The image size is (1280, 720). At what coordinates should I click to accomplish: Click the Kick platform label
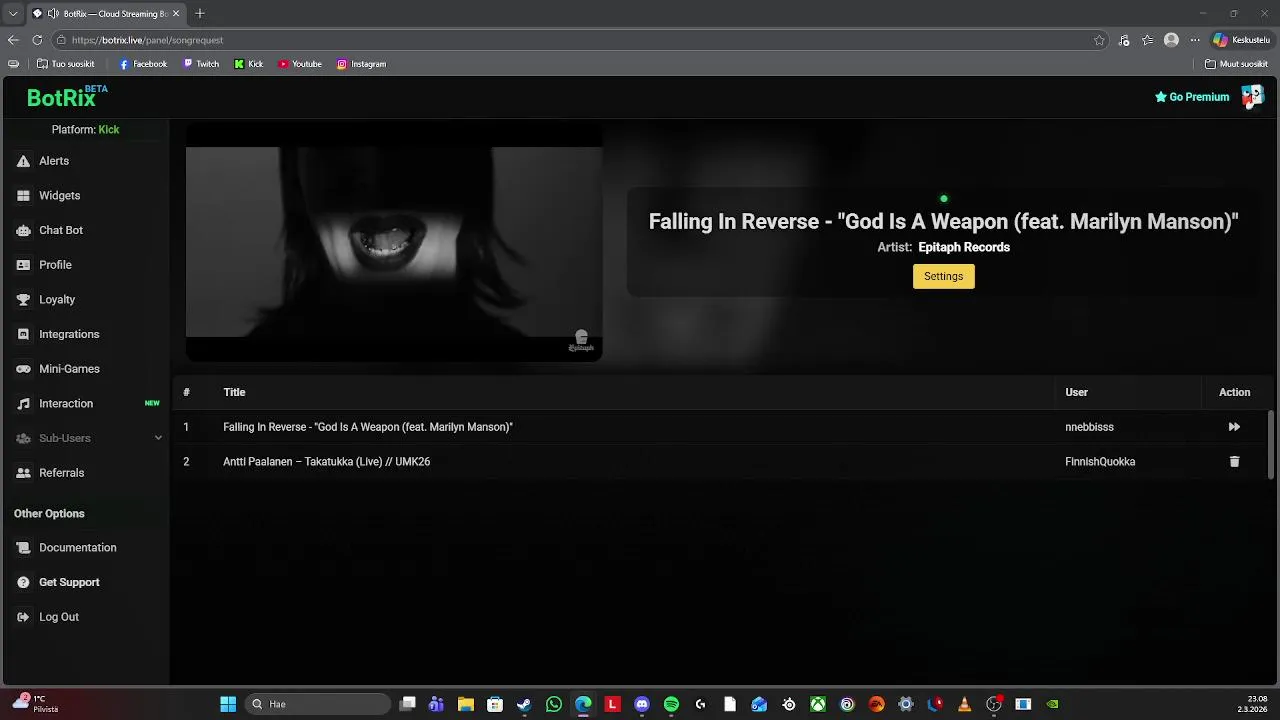108,130
